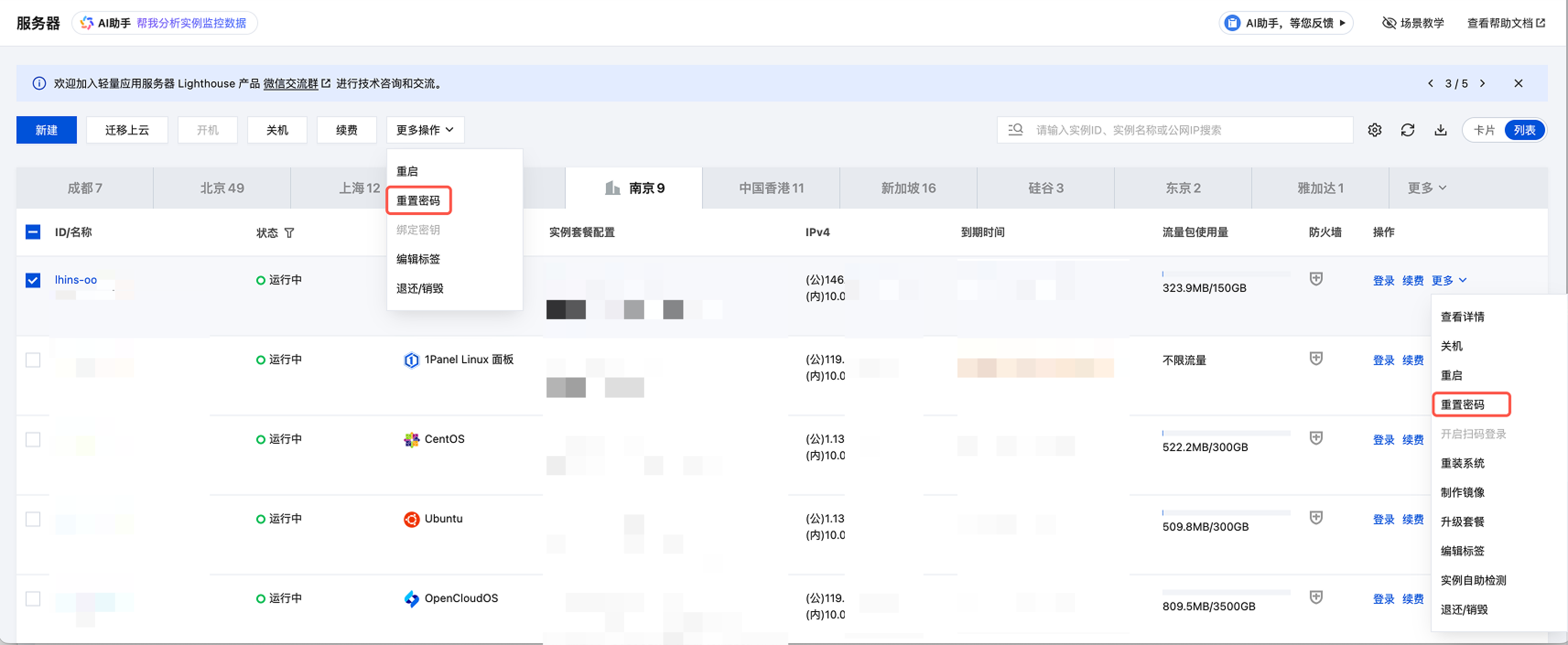Open firewall shield icon for CentOS row
Image resolution: width=1568 pixels, height=645 pixels.
click(1316, 437)
